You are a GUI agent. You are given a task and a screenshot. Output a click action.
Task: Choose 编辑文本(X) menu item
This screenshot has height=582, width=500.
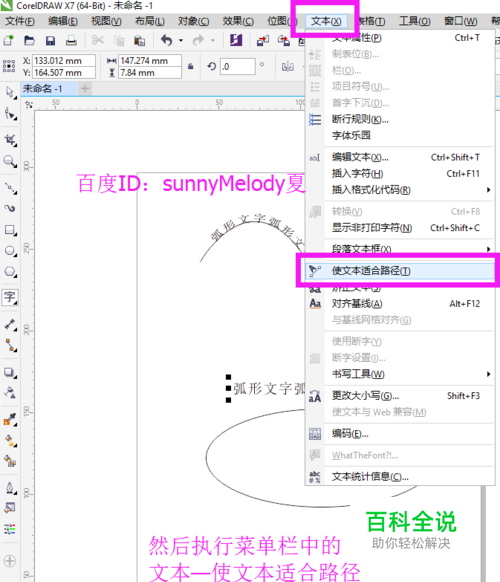[400, 157]
